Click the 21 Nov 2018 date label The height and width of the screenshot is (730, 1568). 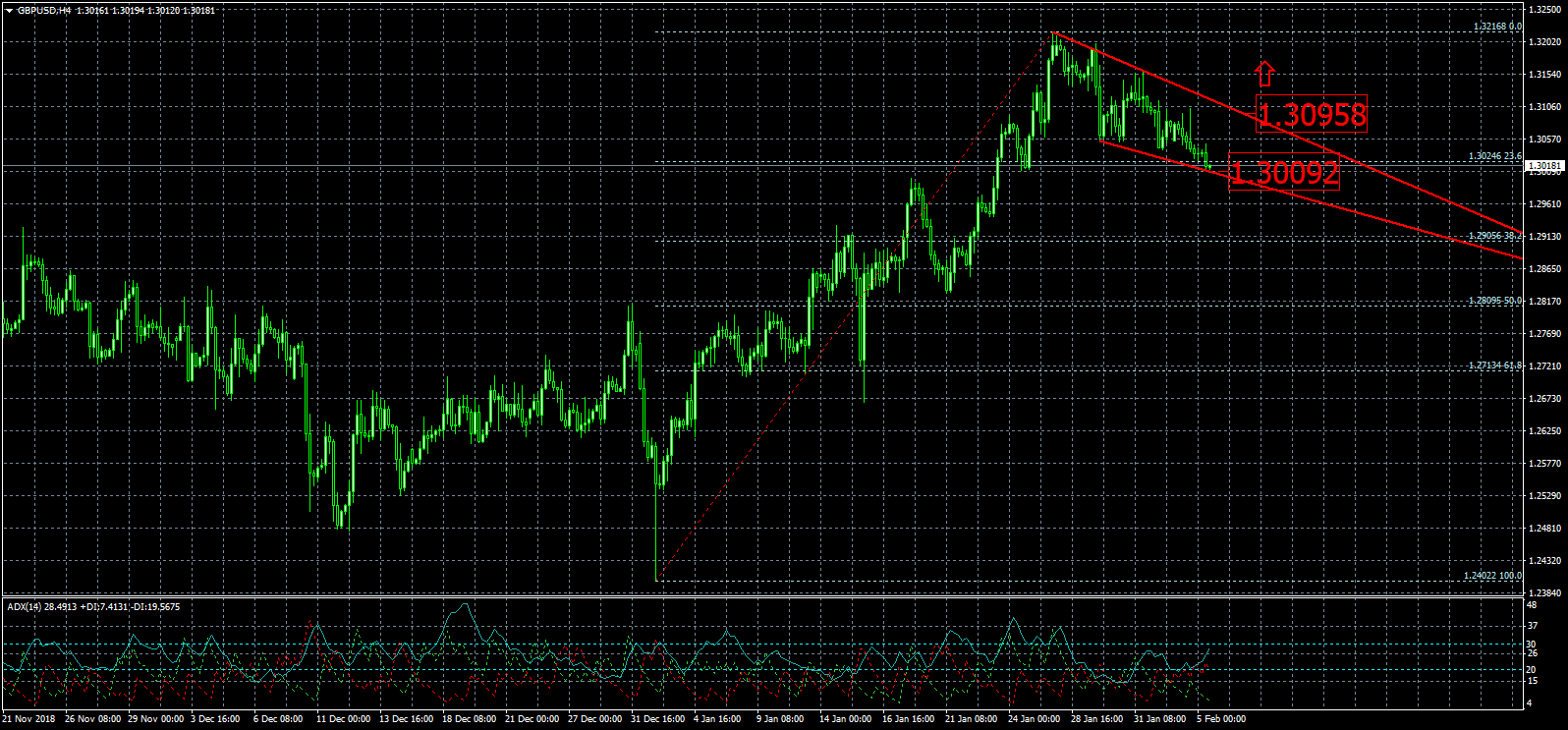(28, 719)
